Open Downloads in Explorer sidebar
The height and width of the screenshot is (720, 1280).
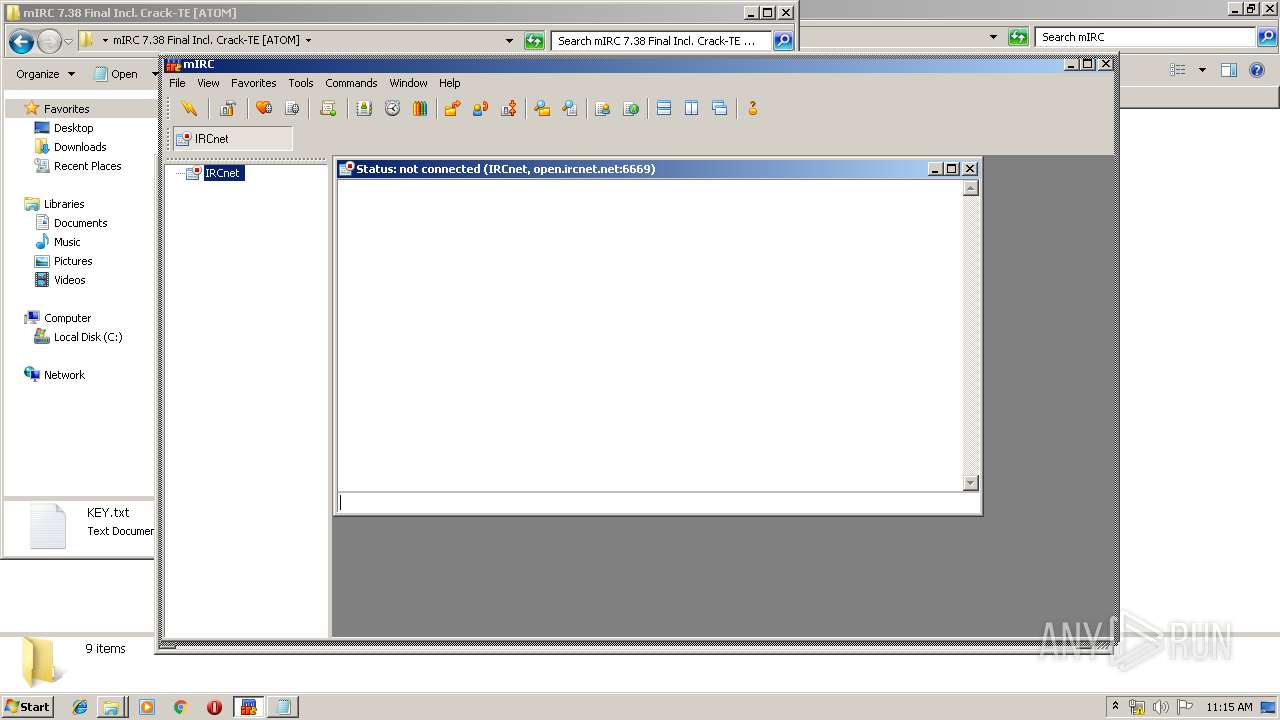79,147
